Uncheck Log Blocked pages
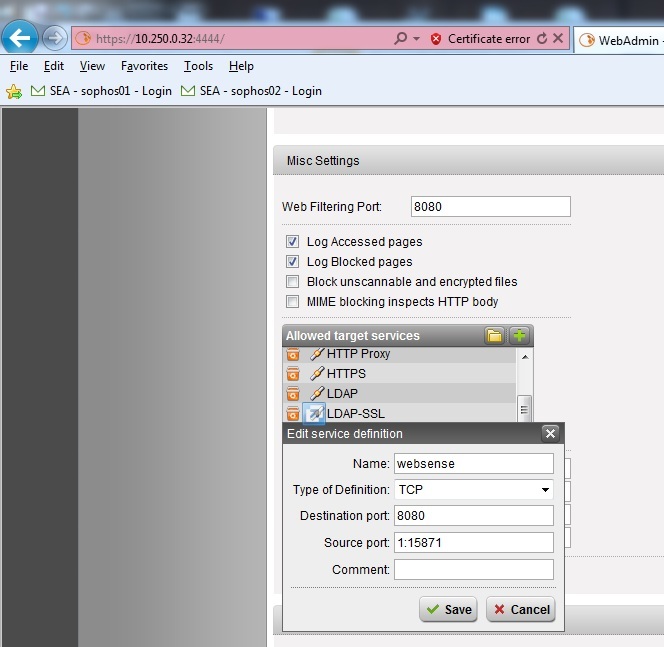The width and height of the screenshot is (664, 647). coord(292,261)
